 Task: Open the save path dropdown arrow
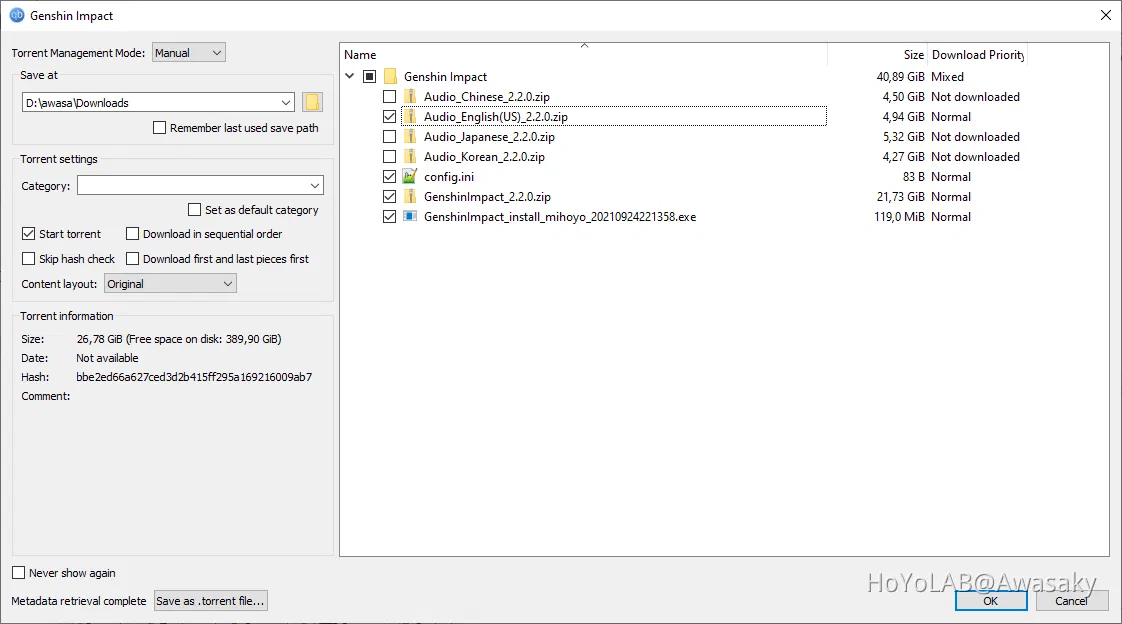(286, 103)
